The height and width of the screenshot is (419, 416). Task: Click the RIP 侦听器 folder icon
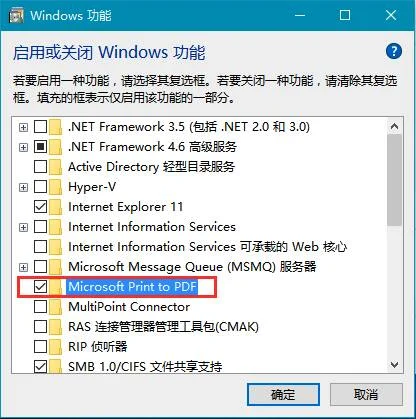(55, 347)
